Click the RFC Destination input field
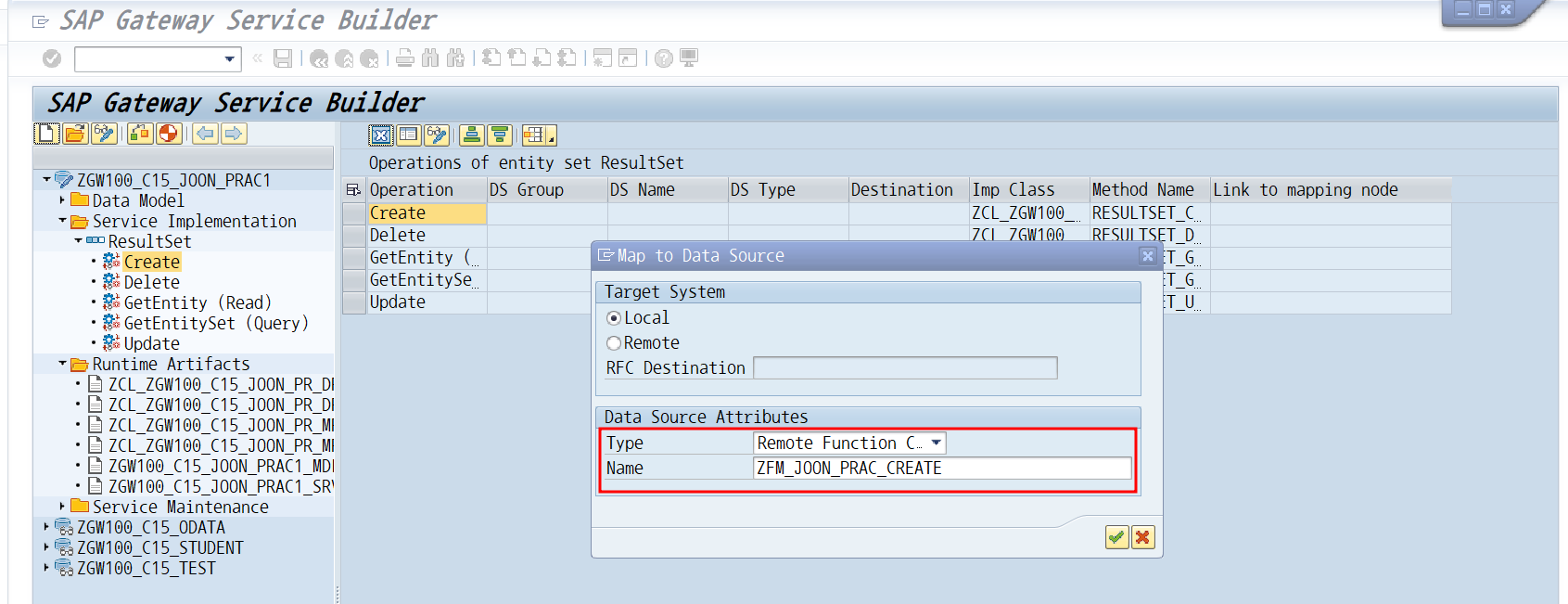 point(905,368)
